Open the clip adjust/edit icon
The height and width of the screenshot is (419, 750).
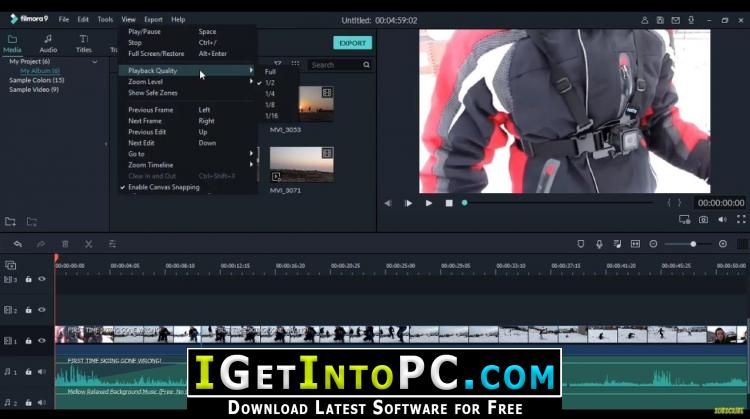tap(112, 244)
